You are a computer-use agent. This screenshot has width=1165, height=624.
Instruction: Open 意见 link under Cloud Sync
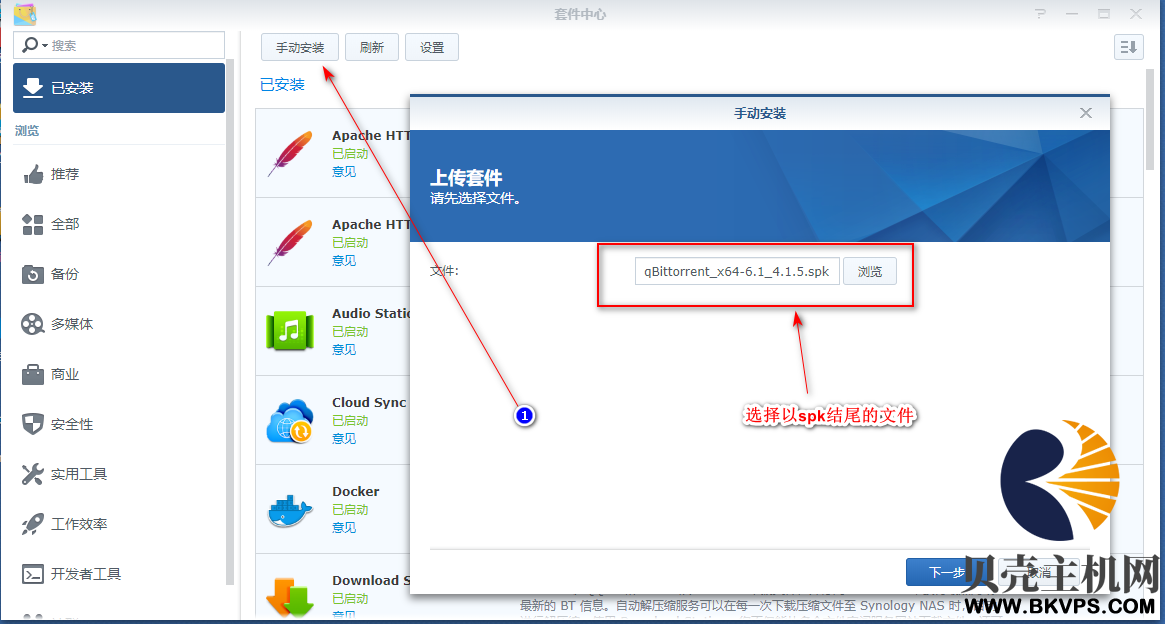[x=344, y=438]
